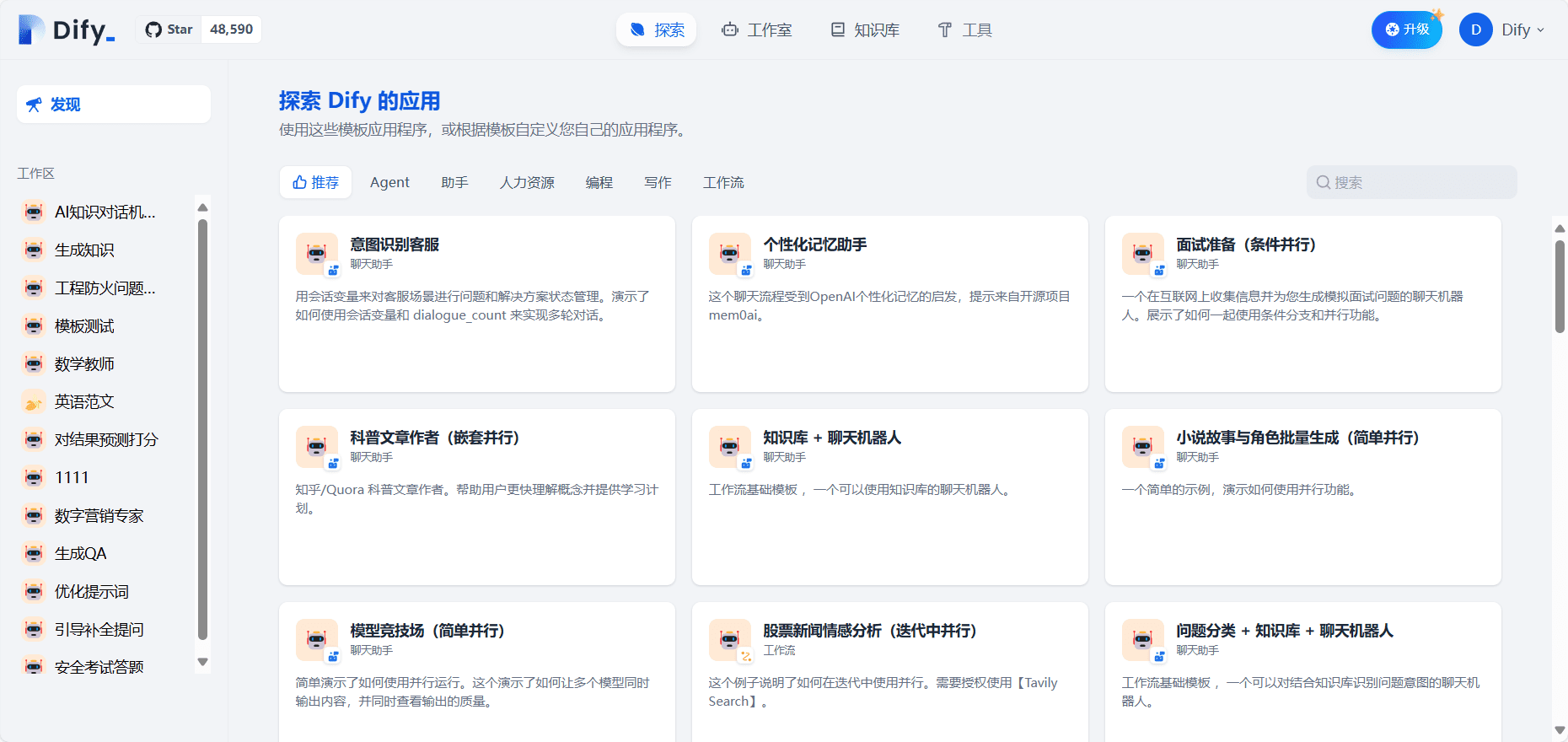
Task: Open 数学教师 workspace app
Action: [x=105, y=363]
